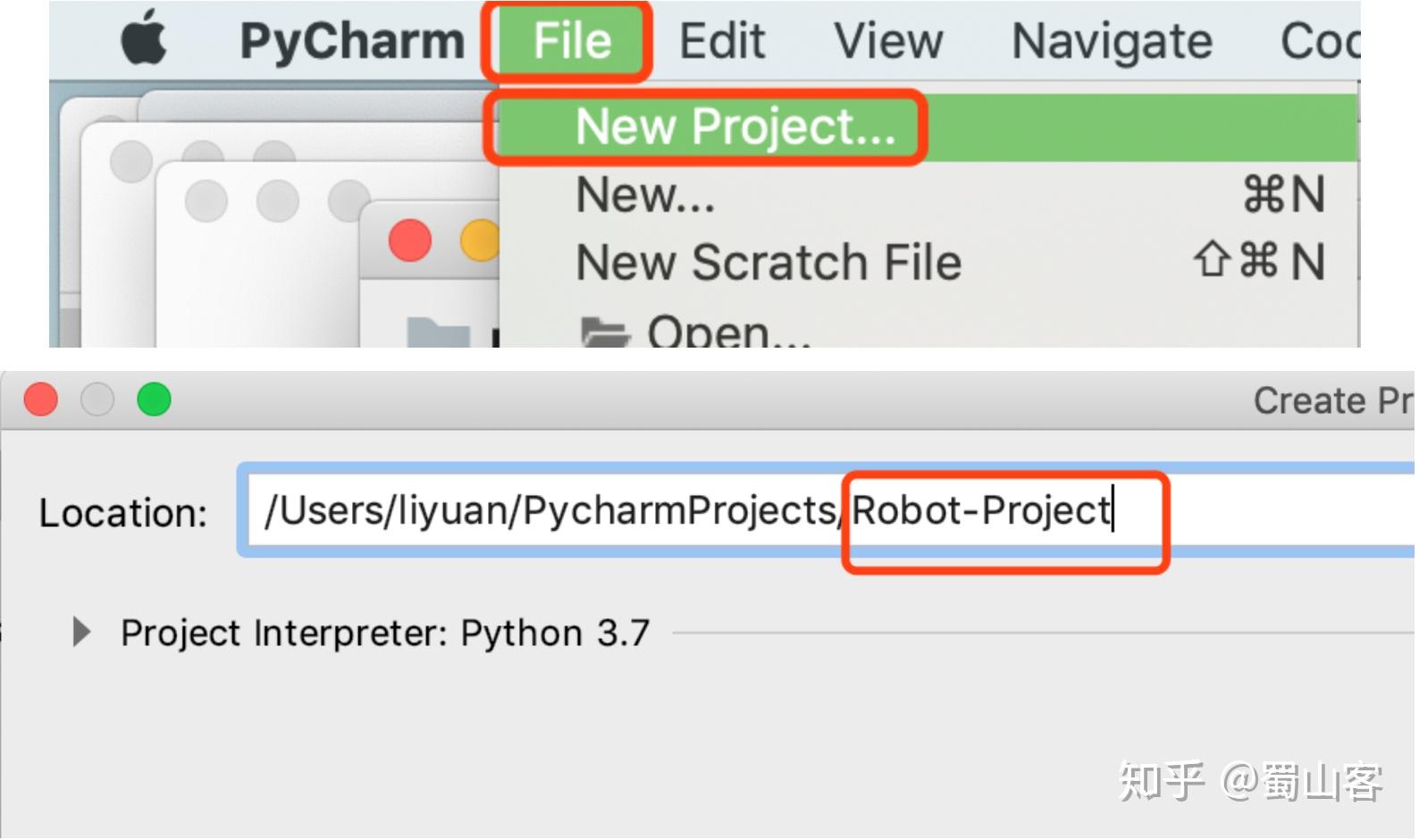Click green zoom button on Create Project dialog
1419x840 pixels.
point(154,399)
